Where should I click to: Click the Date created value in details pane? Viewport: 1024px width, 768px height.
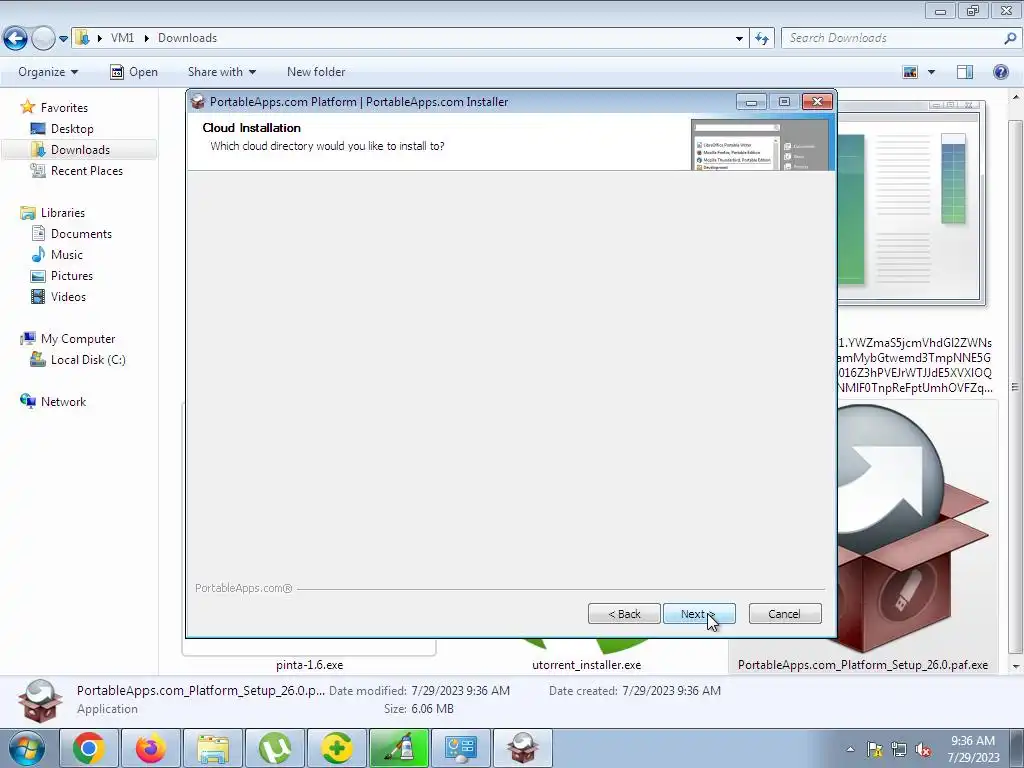pyautogui.click(x=671, y=690)
